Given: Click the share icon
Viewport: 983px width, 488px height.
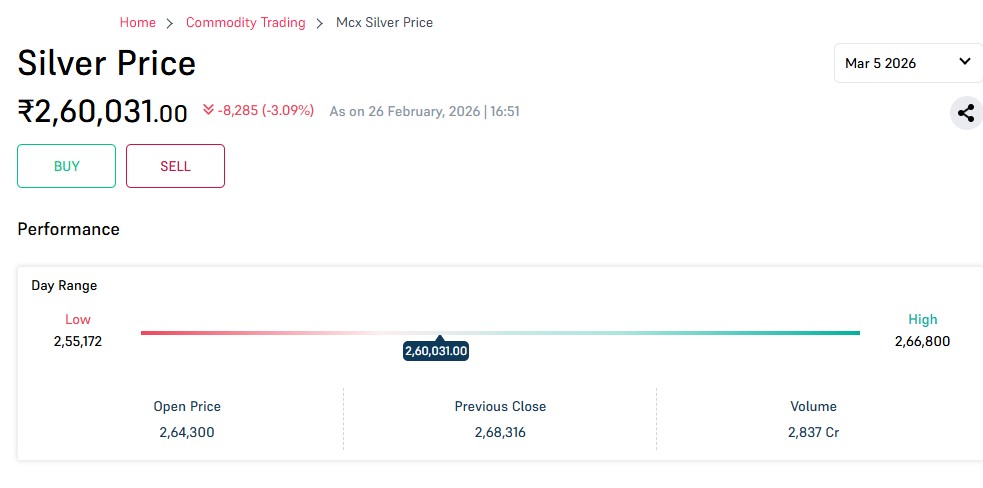Looking at the screenshot, I should pyautogui.click(x=965, y=113).
